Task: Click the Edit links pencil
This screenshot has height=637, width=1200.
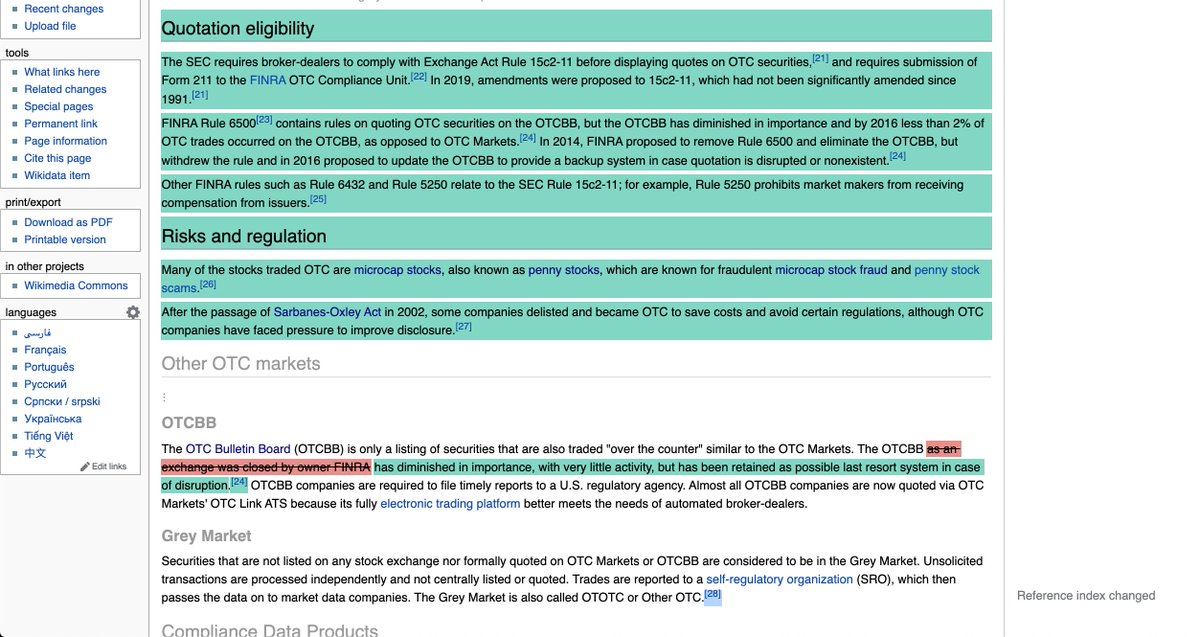Action: (x=103, y=466)
